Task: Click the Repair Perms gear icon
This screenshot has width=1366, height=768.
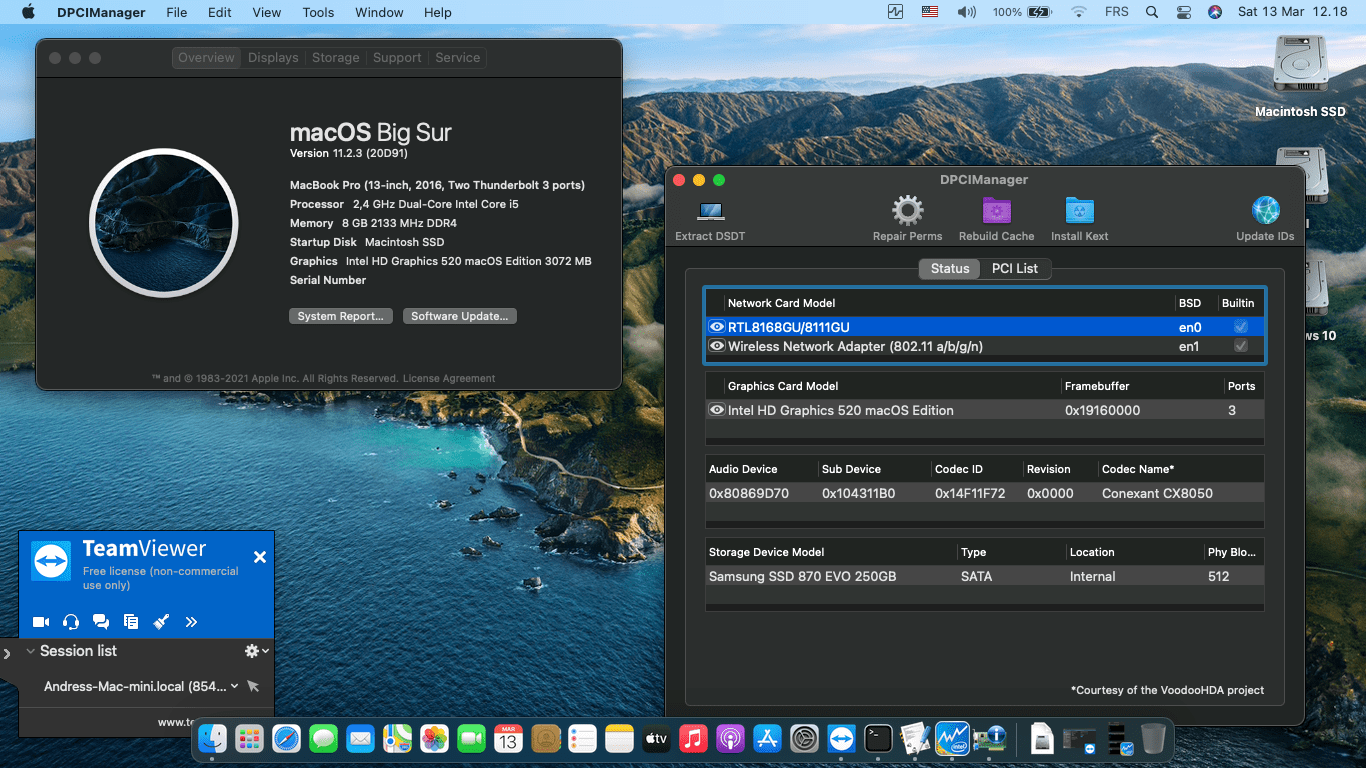Action: (907, 210)
